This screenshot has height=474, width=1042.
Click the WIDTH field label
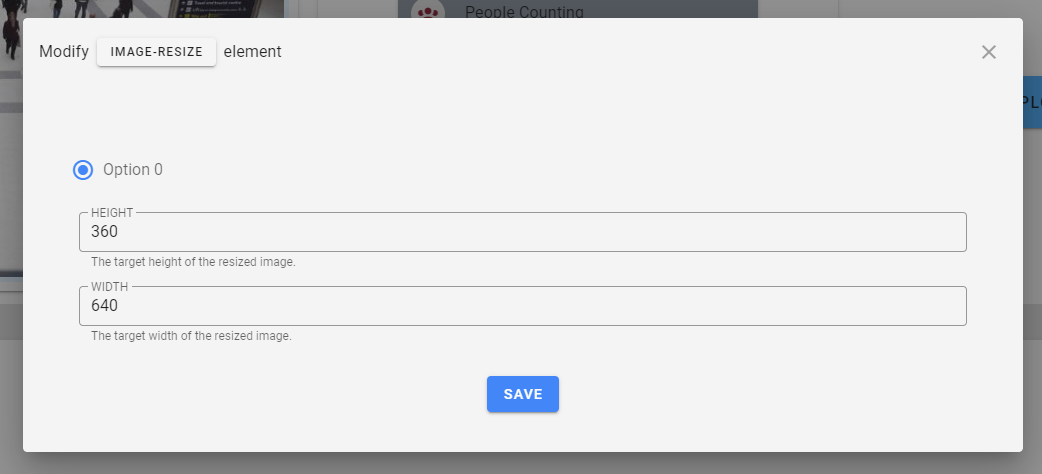tap(110, 287)
